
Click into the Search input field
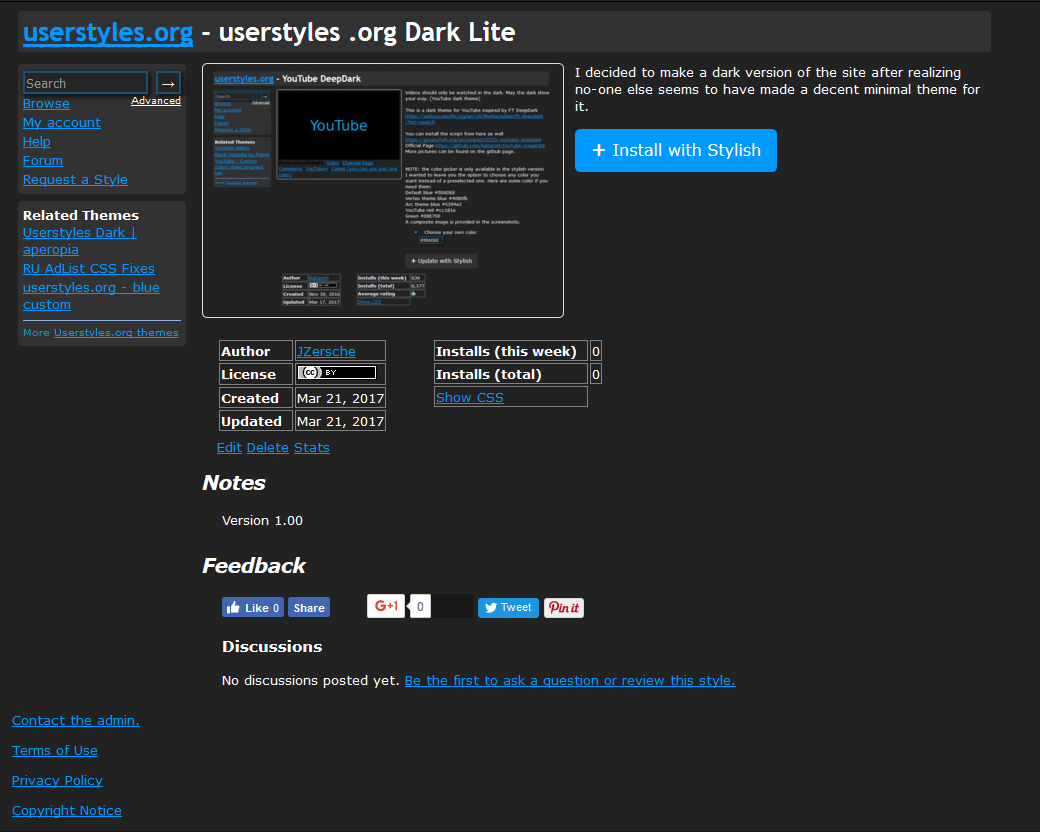86,83
